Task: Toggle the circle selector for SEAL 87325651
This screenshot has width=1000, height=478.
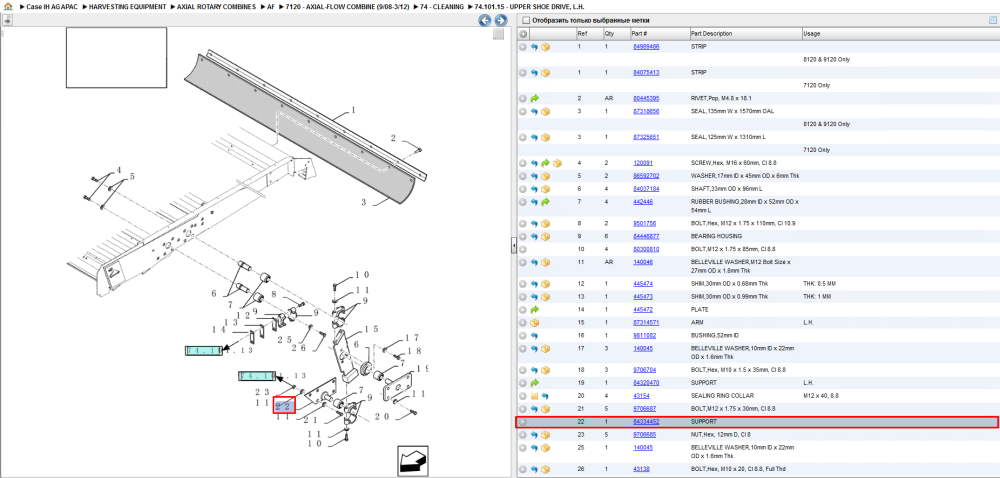Action: pos(523,138)
